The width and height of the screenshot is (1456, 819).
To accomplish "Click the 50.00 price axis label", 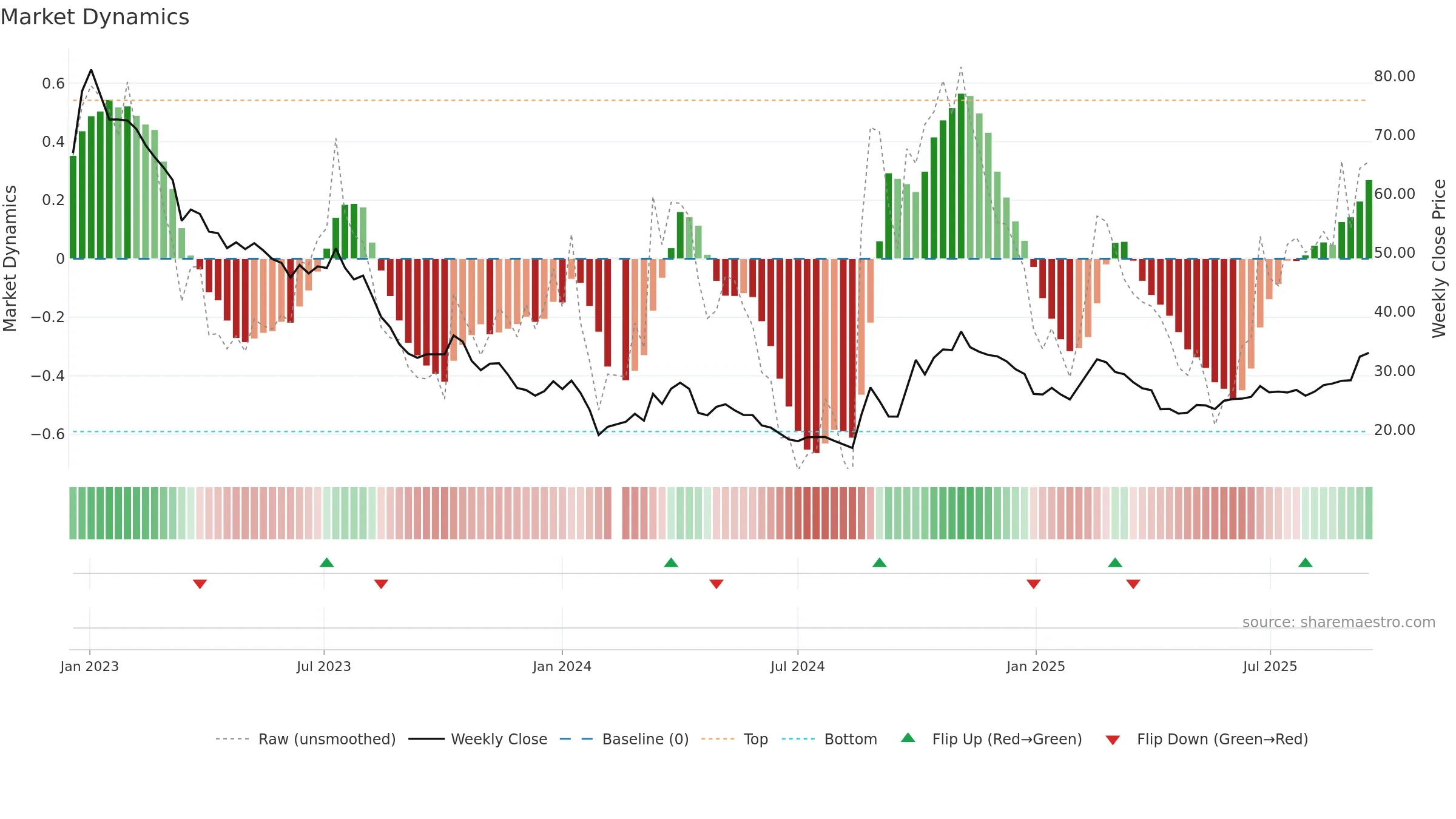I will 1395,252.
